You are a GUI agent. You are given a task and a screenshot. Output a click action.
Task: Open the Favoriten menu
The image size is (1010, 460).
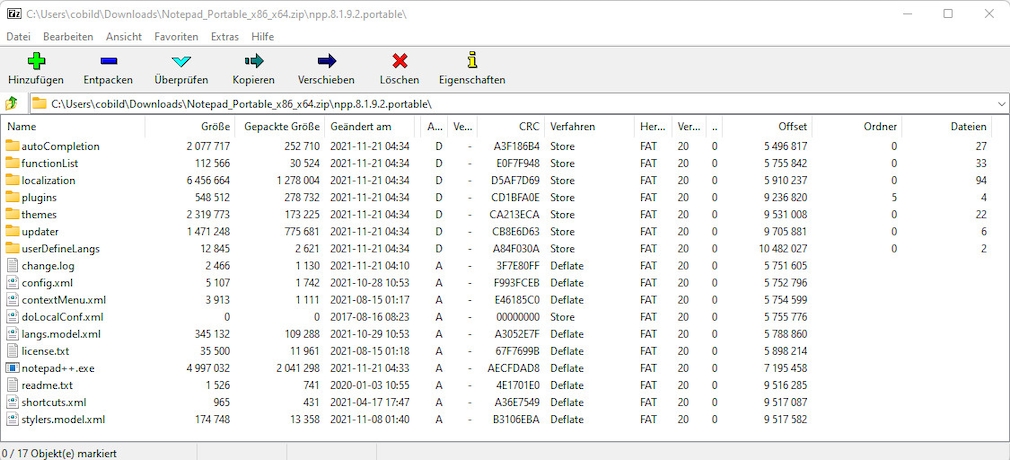coord(176,36)
